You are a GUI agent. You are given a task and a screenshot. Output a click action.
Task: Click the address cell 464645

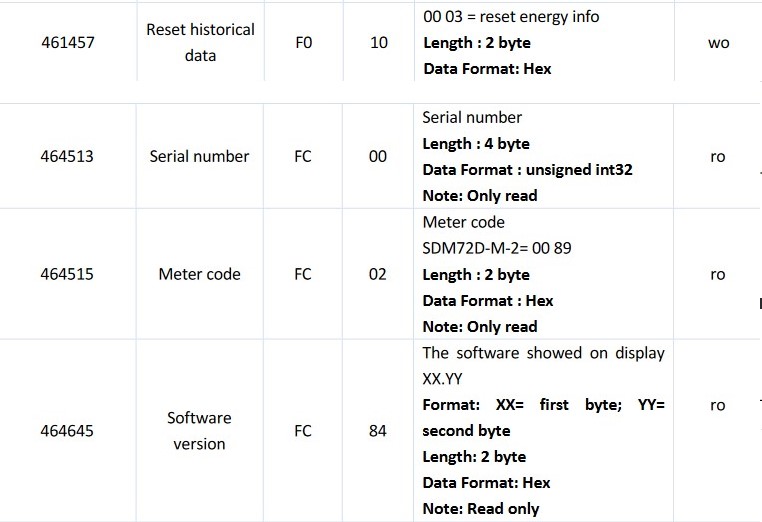tap(67, 431)
